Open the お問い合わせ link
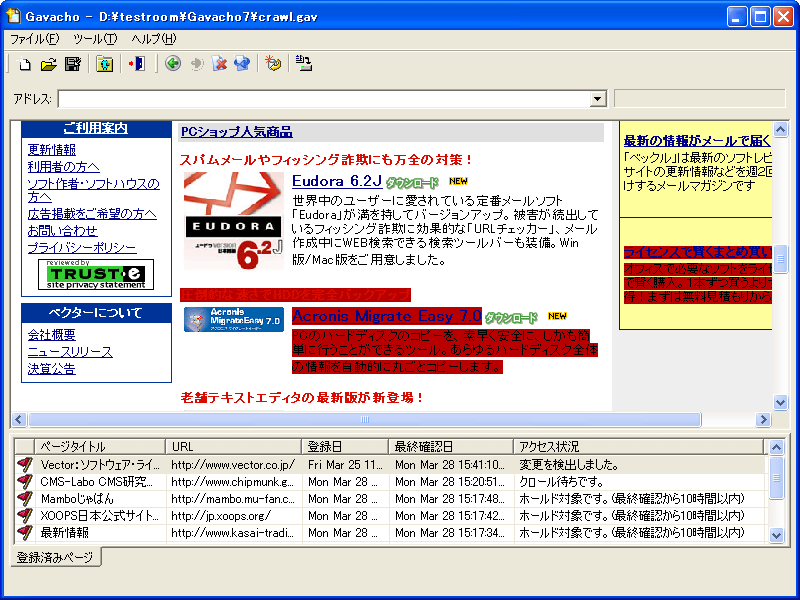The width and height of the screenshot is (800, 600). (x=63, y=231)
